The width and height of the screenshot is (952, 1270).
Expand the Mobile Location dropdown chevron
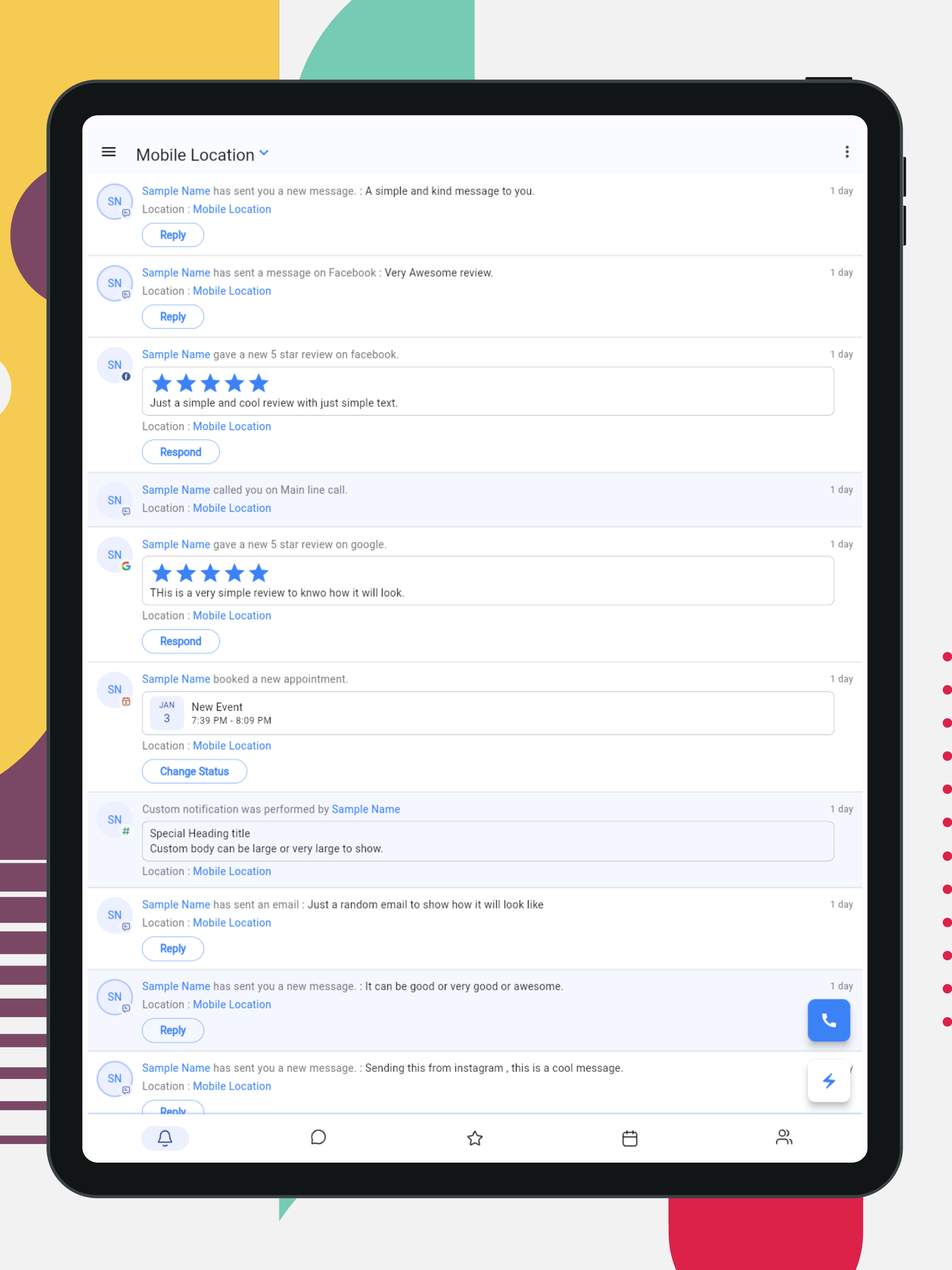coord(264,153)
